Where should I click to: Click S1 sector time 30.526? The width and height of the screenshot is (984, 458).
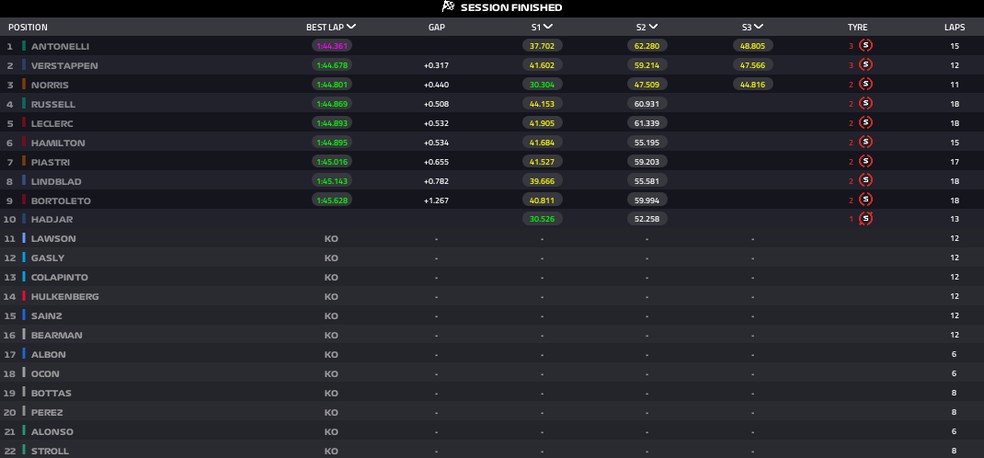(x=542, y=220)
